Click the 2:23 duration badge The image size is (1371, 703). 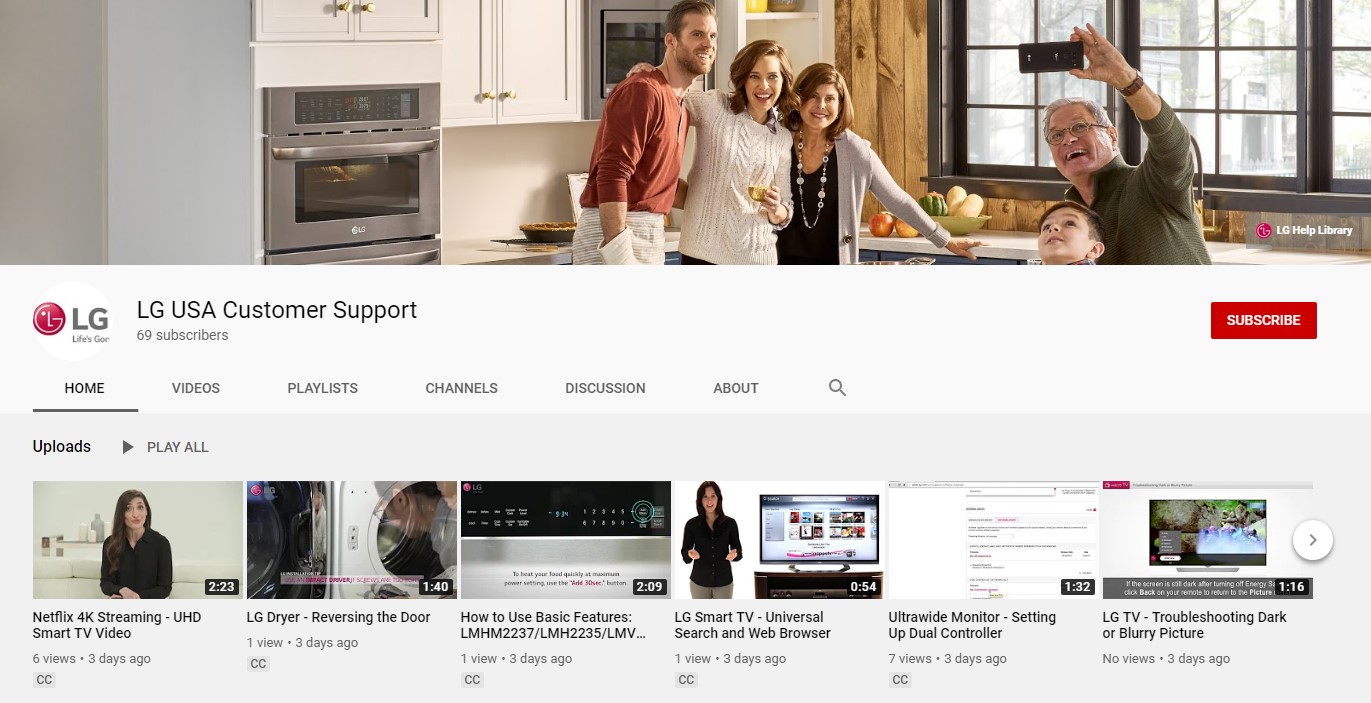[221, 587]
